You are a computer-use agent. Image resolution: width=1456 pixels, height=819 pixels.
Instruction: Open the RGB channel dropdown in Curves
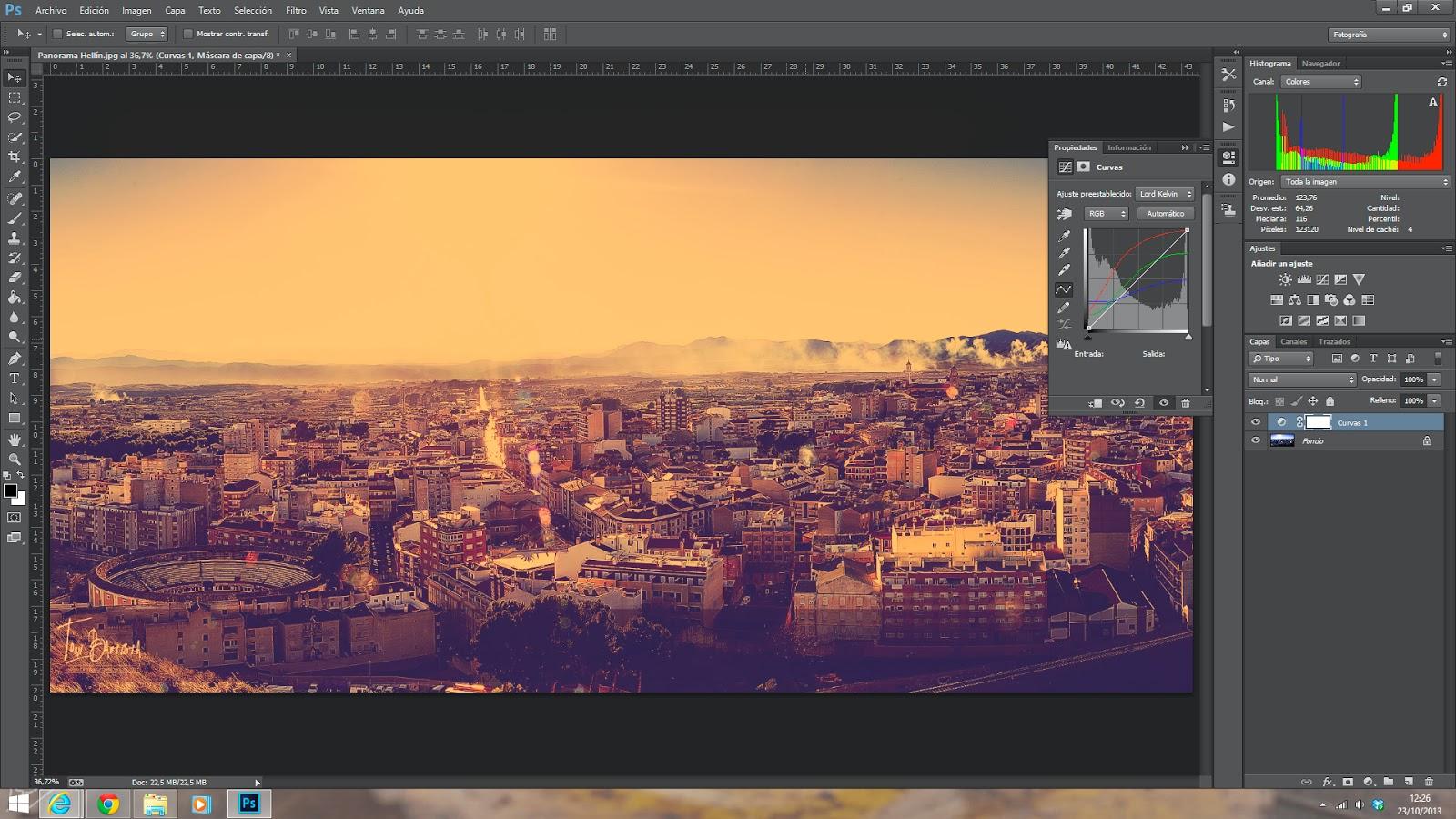coord(1105,213)
